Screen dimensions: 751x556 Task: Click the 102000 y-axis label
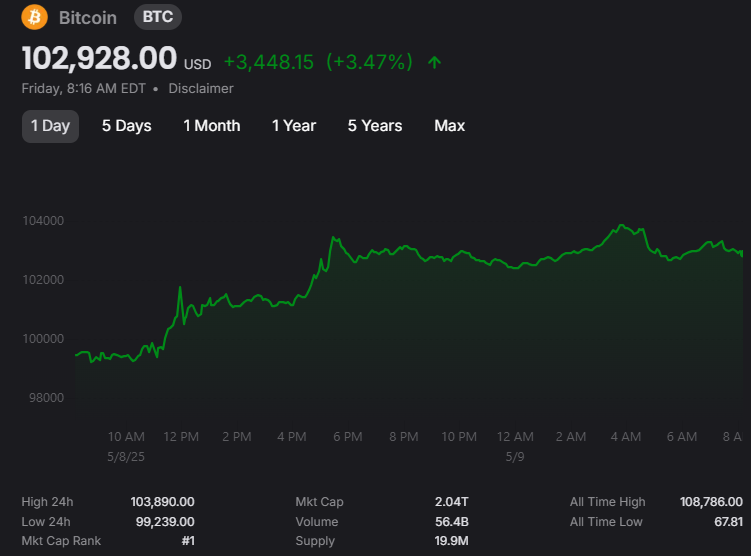tap(43, 280)
